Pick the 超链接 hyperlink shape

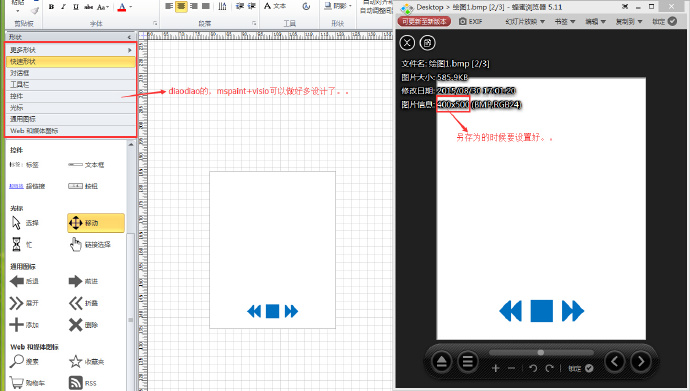click(27, 186)
